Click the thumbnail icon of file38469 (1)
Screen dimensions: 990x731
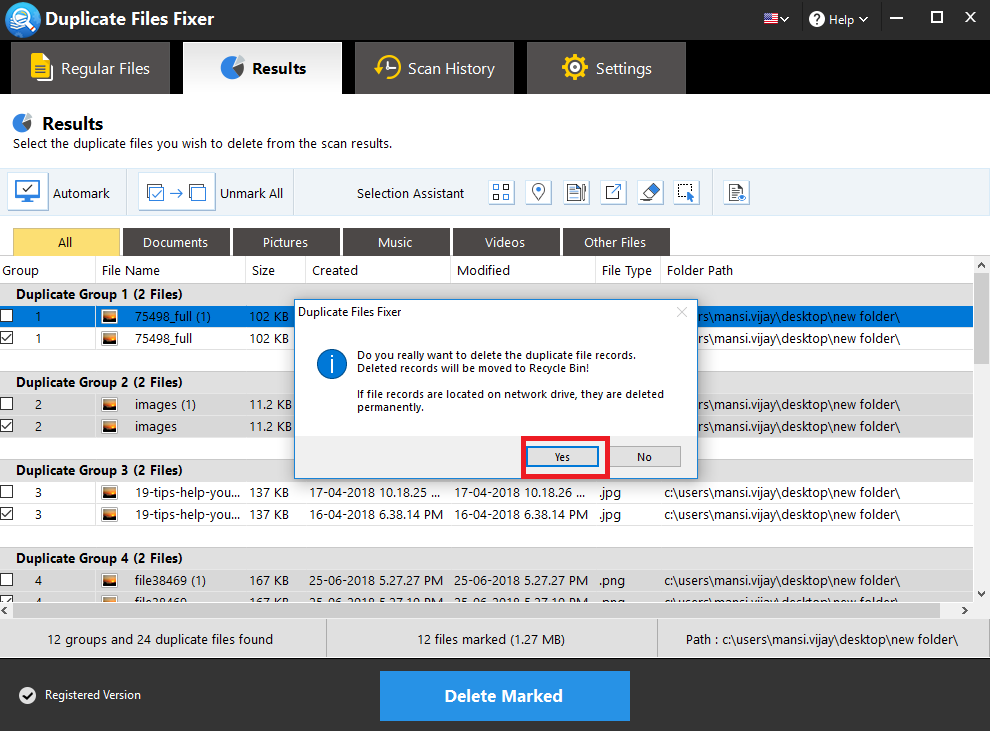(x=110, y=580)
